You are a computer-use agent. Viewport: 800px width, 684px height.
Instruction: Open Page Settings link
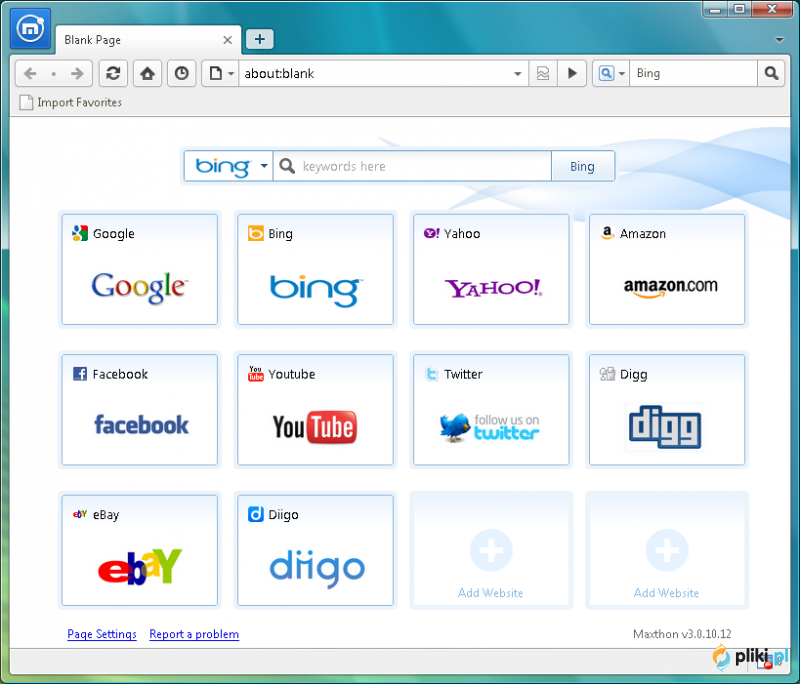pos(102,634)
